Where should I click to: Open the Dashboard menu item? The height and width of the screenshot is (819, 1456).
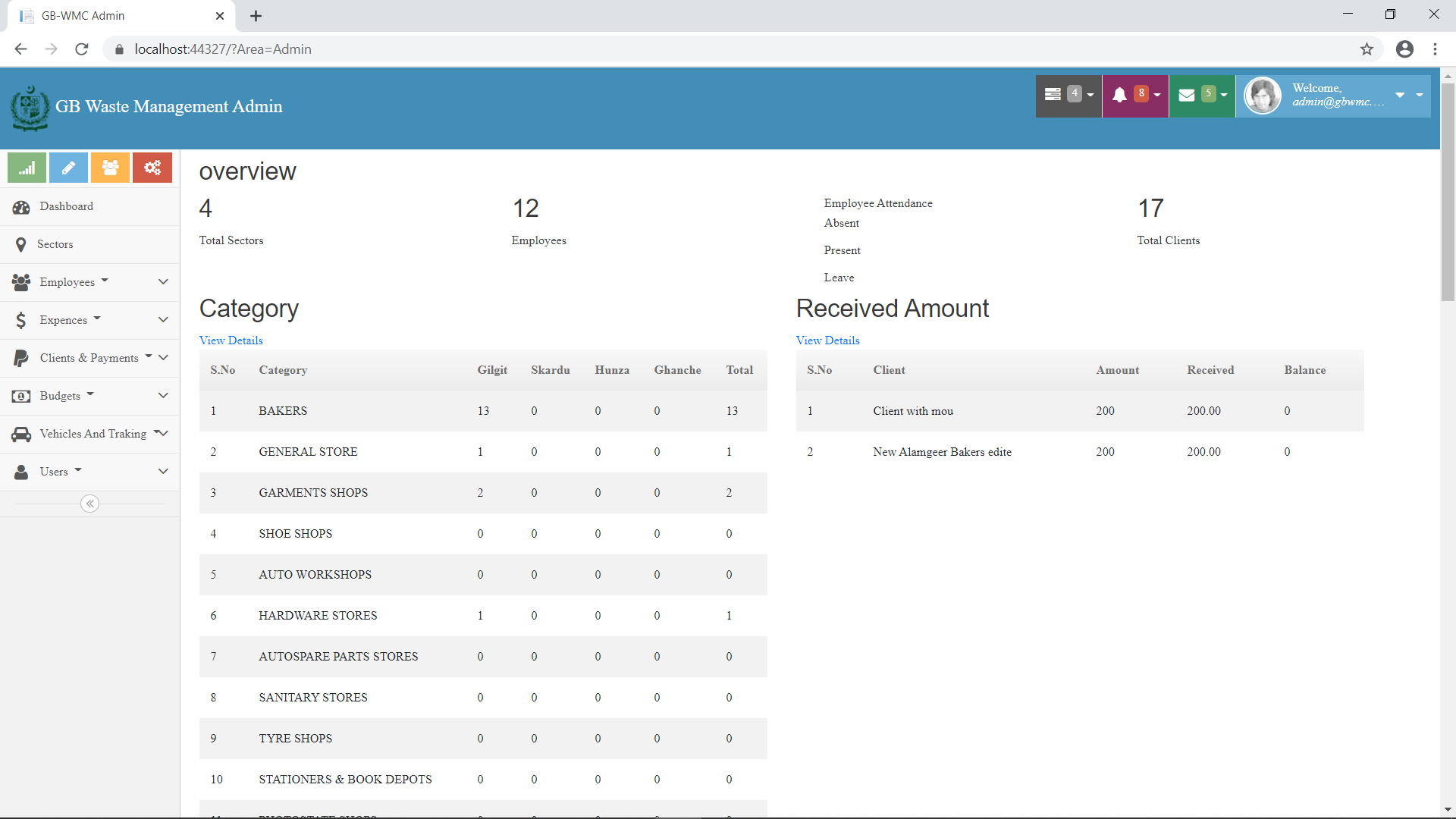67,206
